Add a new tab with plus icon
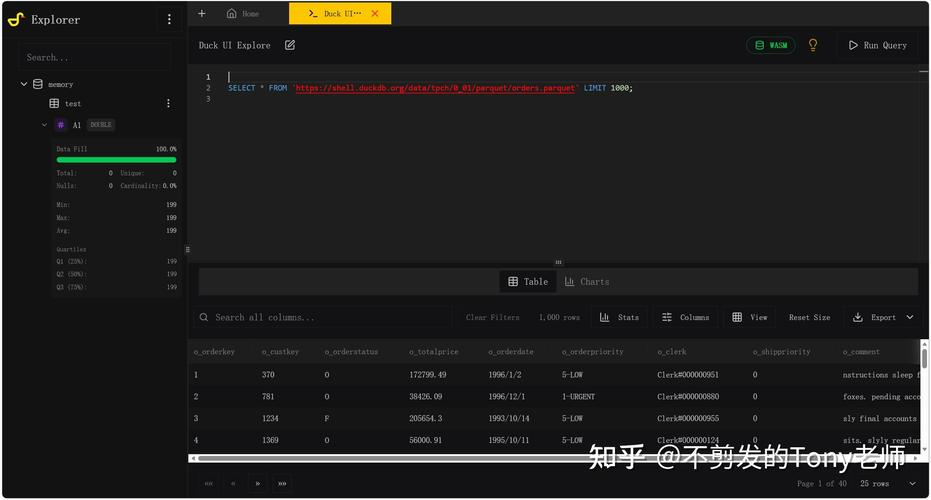 click(202, 13)
